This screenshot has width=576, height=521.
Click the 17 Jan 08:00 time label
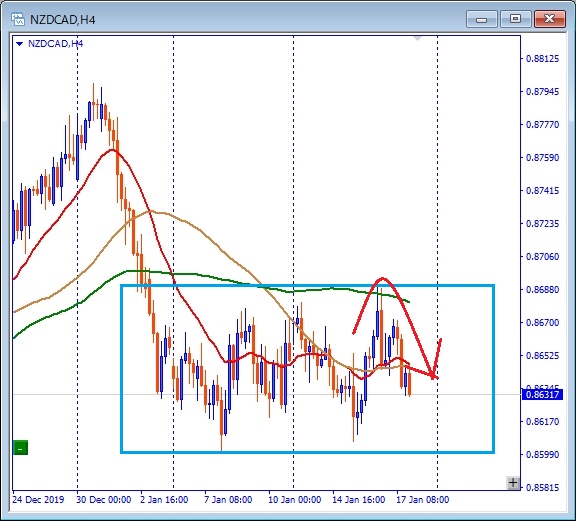pos(422,500)
